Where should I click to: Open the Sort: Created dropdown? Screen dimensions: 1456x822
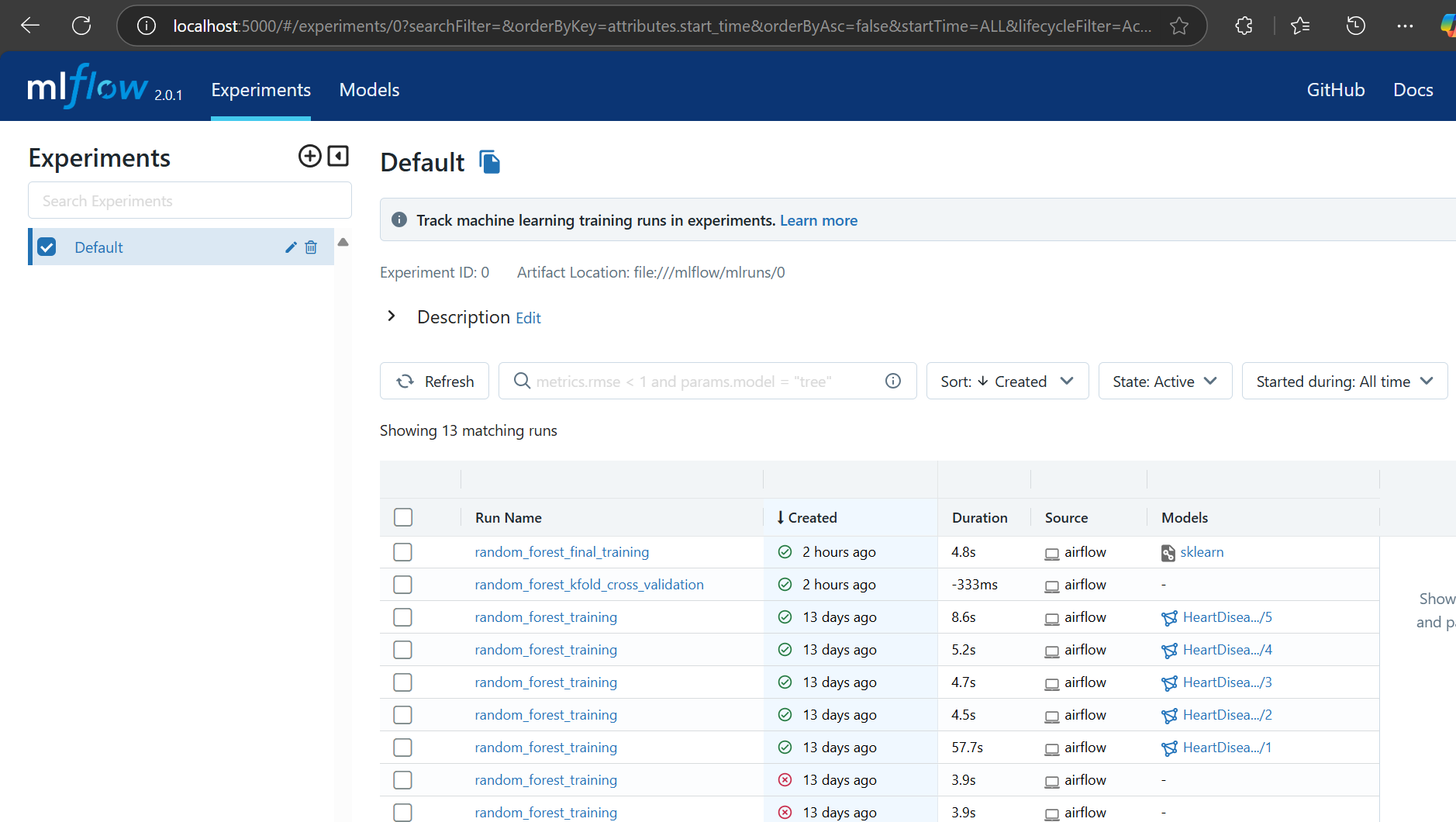coord(1007,381)
